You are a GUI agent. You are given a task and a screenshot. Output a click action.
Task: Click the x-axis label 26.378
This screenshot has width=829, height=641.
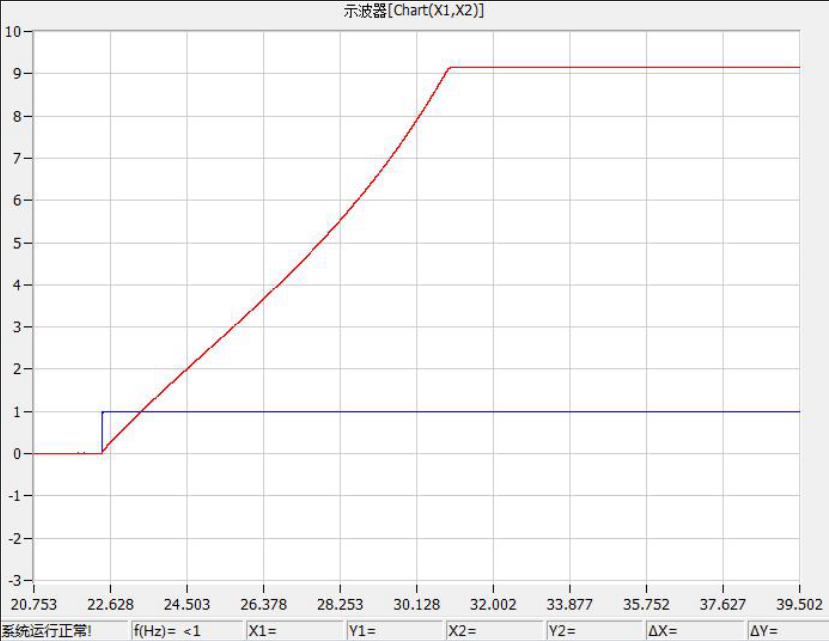coord(262,603)
